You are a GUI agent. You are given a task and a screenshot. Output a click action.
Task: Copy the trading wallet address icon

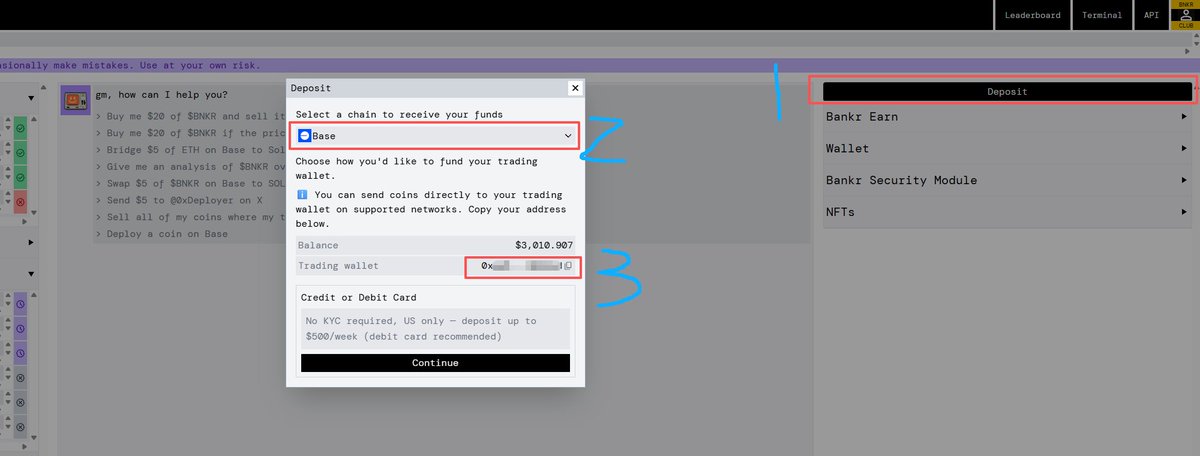click(568, 266)
